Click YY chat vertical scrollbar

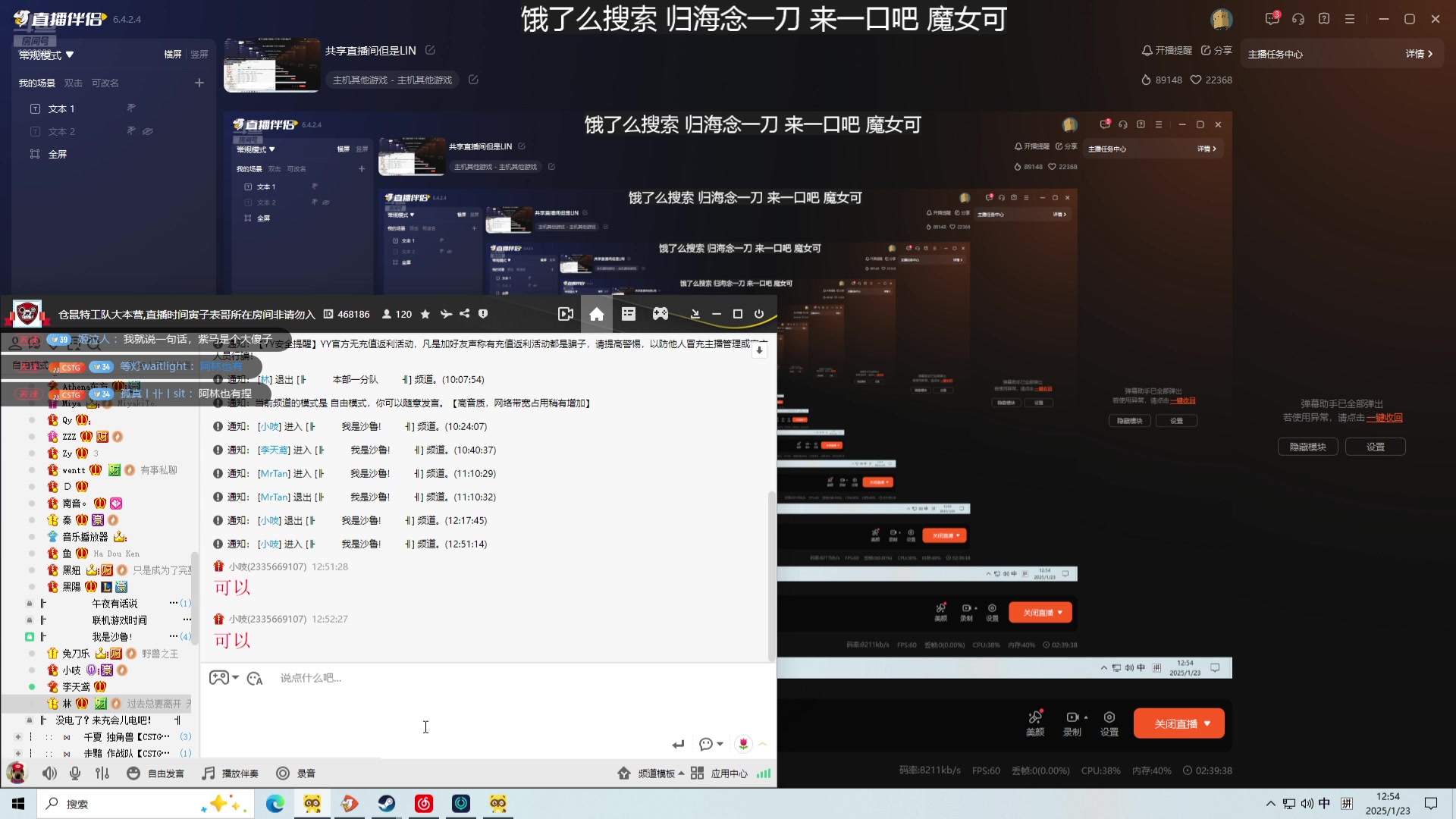pos(772,576)
